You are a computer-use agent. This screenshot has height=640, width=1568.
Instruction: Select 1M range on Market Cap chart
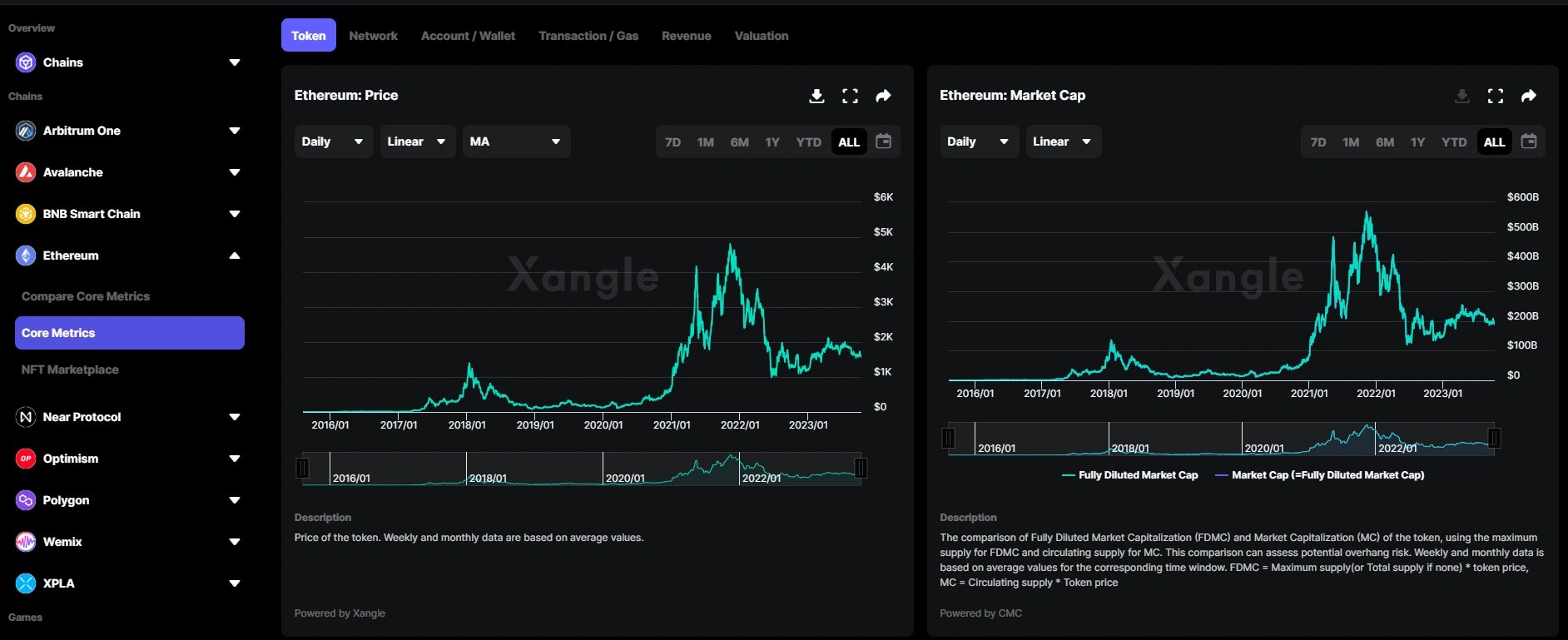click(x=1351, y=142)
